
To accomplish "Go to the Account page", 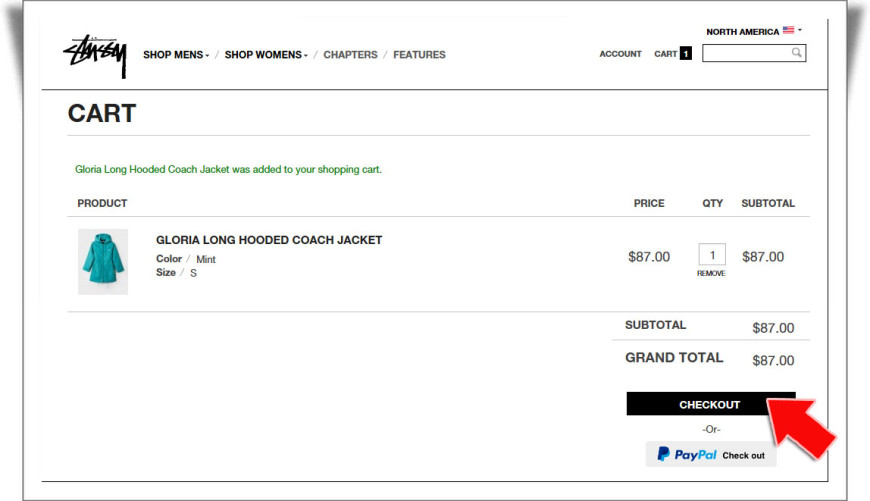I will click(620, 54).
